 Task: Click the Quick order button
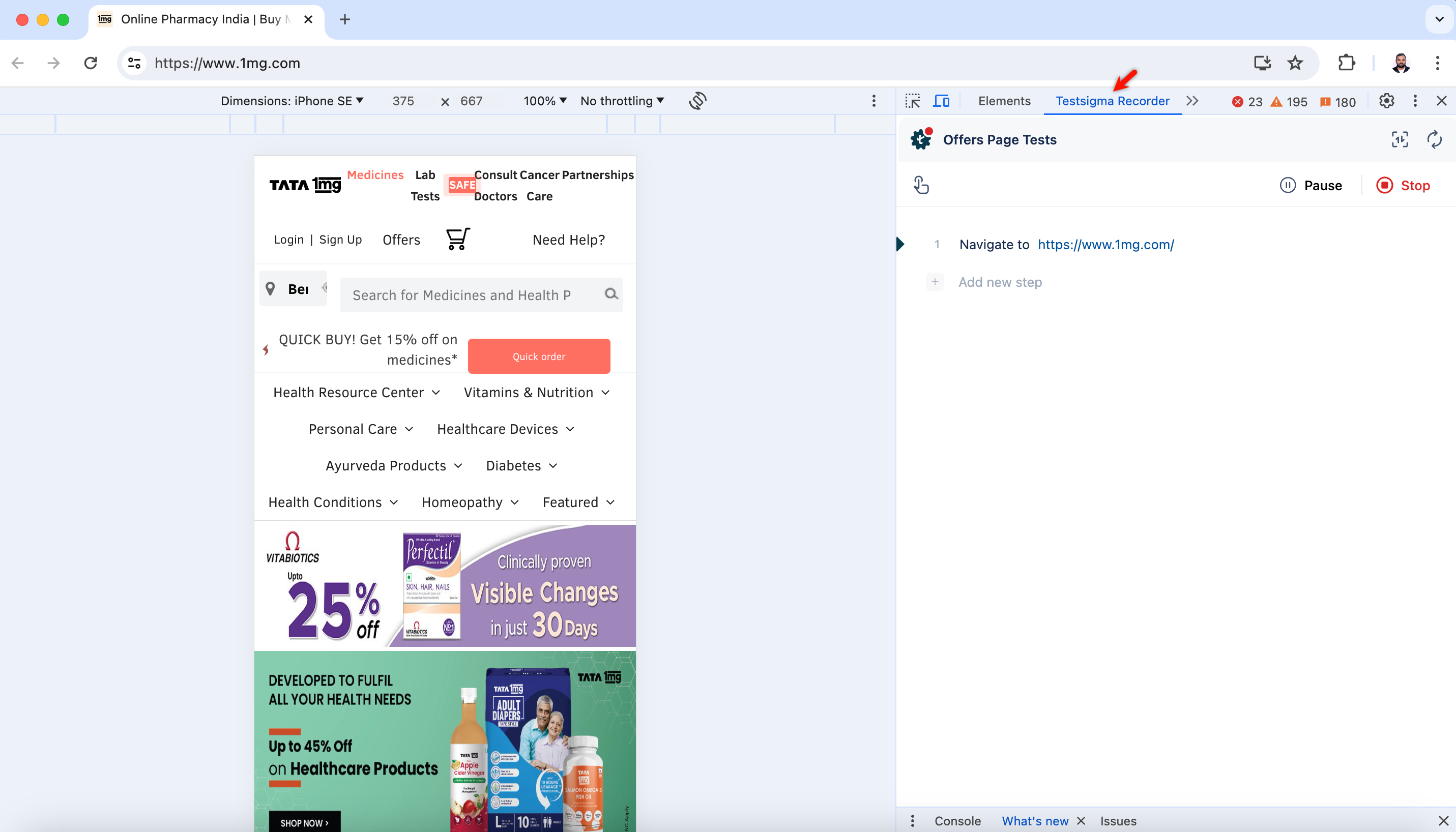point(539,355)
